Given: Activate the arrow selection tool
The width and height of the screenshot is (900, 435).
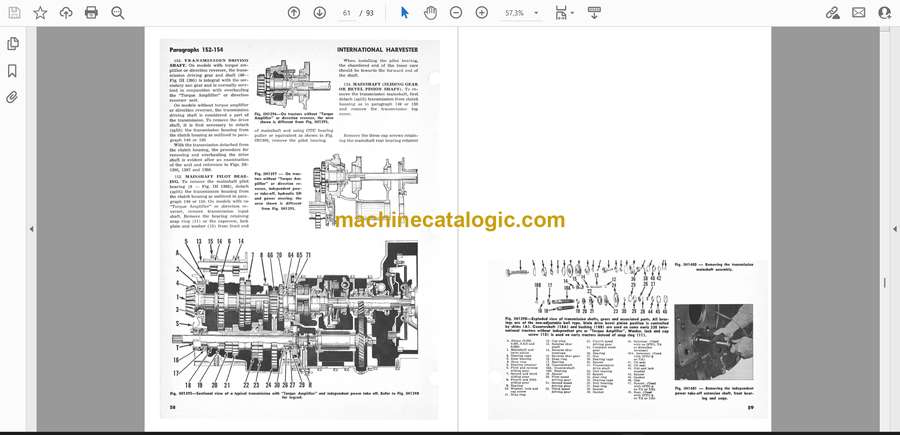Looking at the screenshot, I should (x=405, y=13).
